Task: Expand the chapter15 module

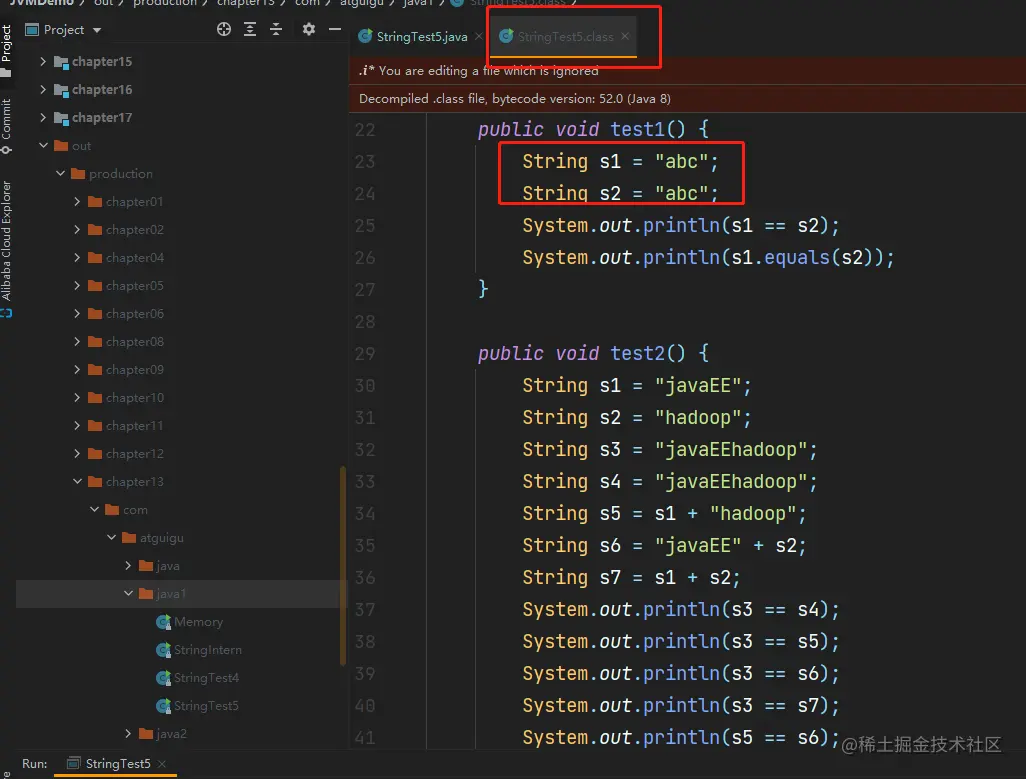Action: tap(43, 61)
